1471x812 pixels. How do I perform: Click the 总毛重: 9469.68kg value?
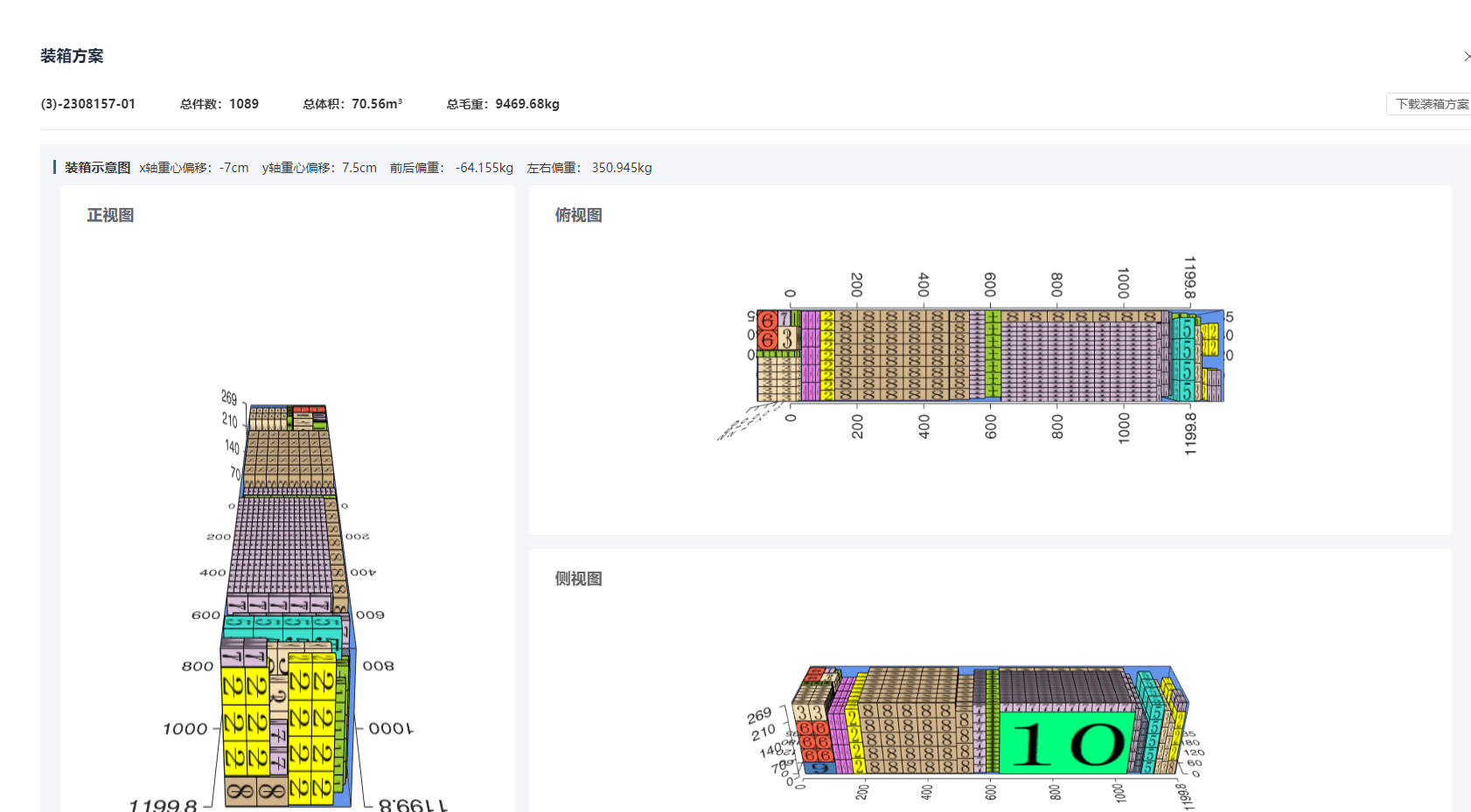pos(503,104)
